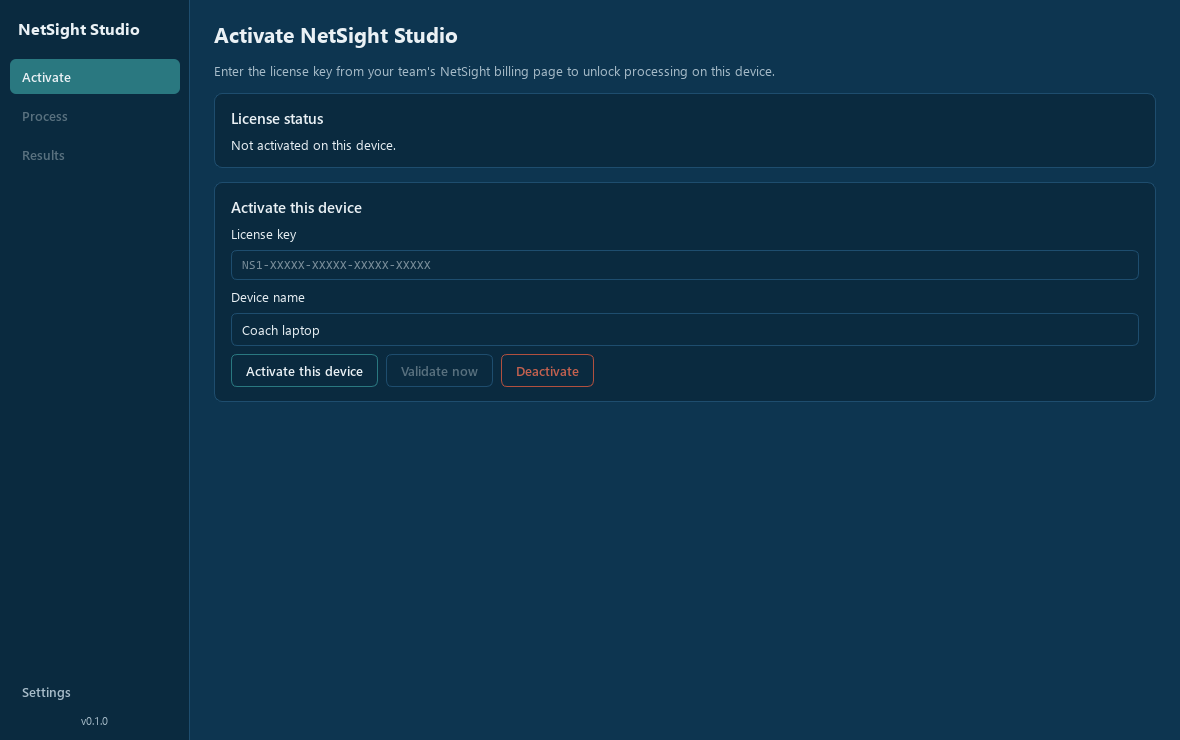Click the billing page instruction sentence
1180x740 pixels.
point(494,72)
